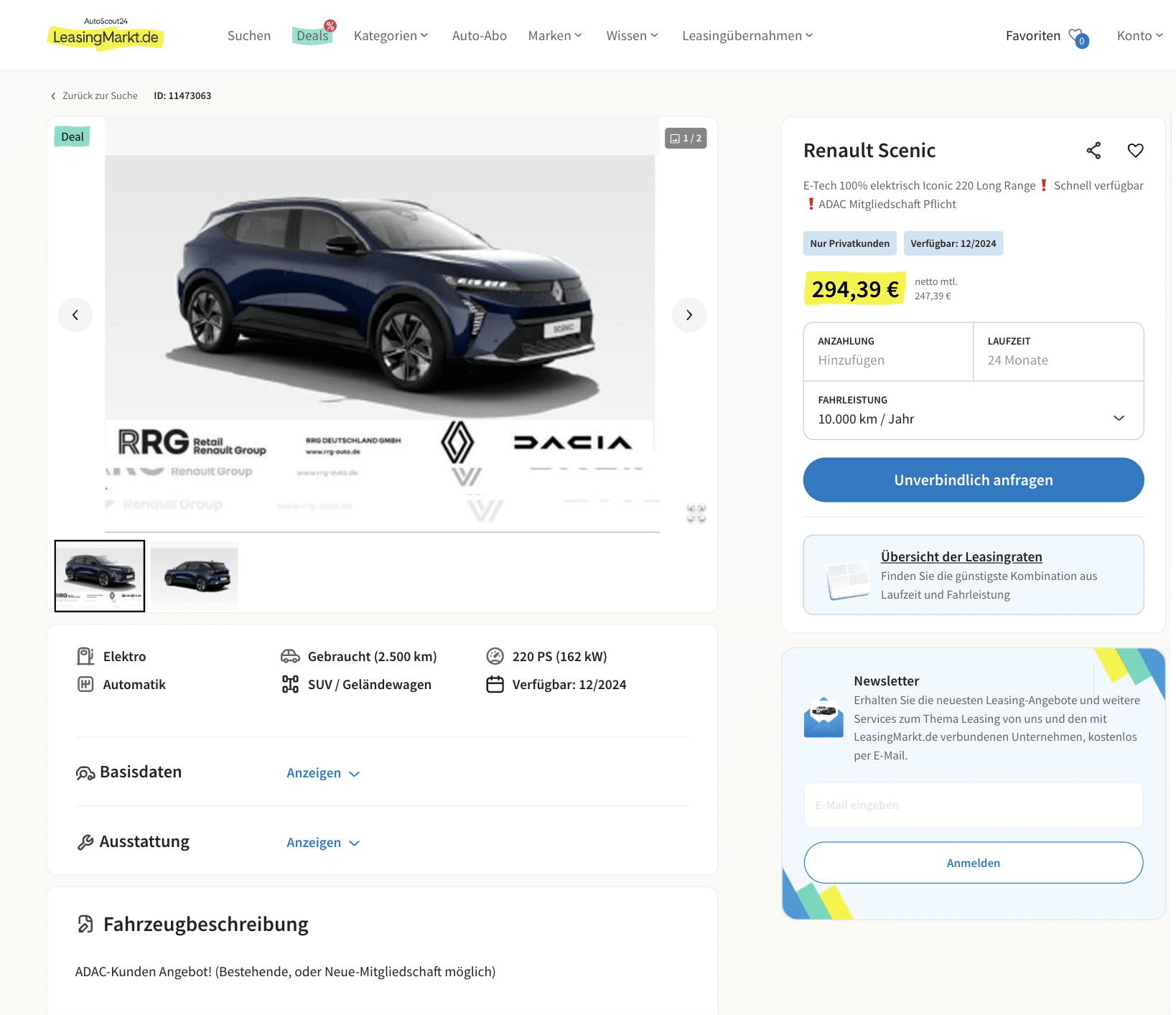Click the Elektro fuel pump icon
1176x1015 pixels.
pyautogui.click(x=85, y=656)
